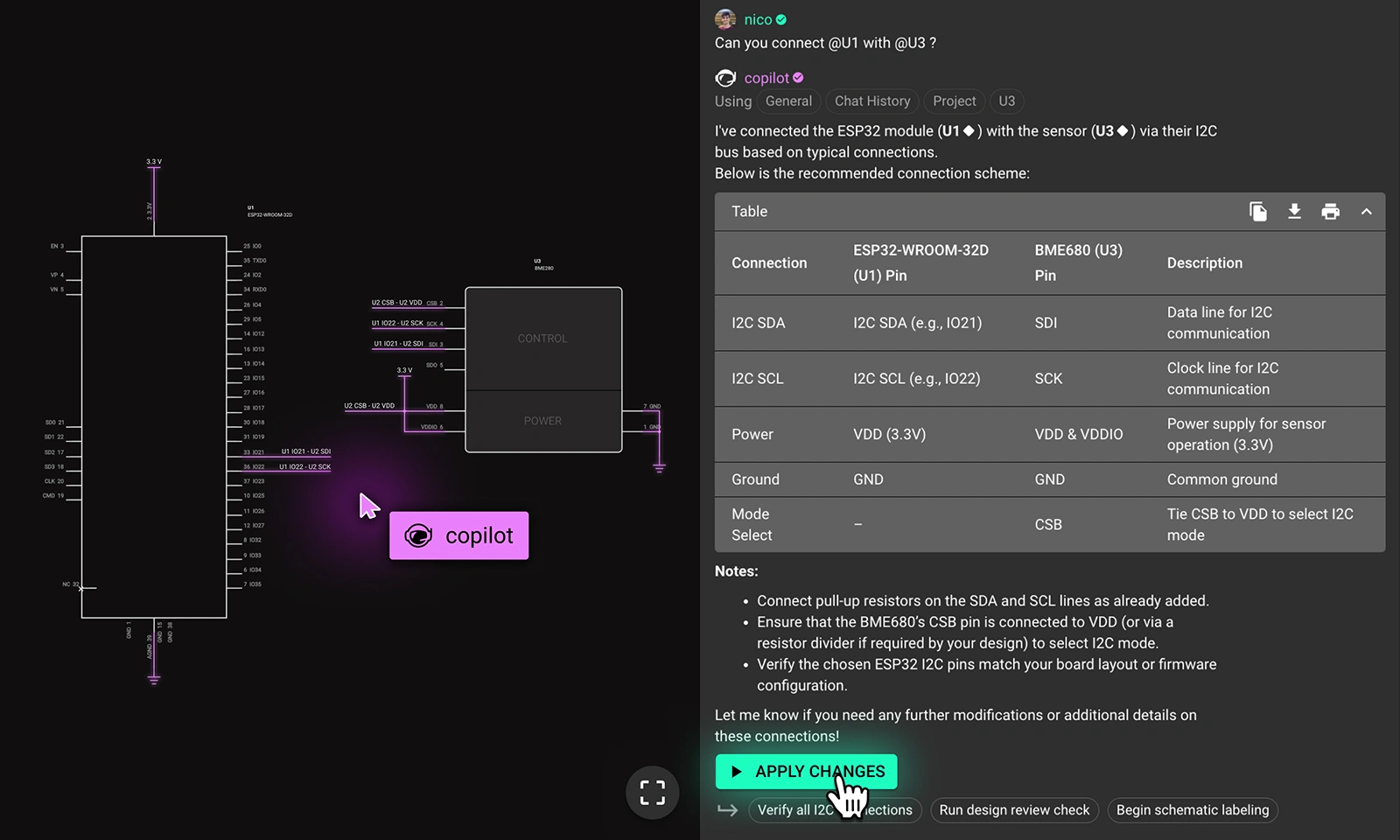Choose Begin schematic labeling suggestion
Screen dimensions: 1400x840
click(1192, 810)
